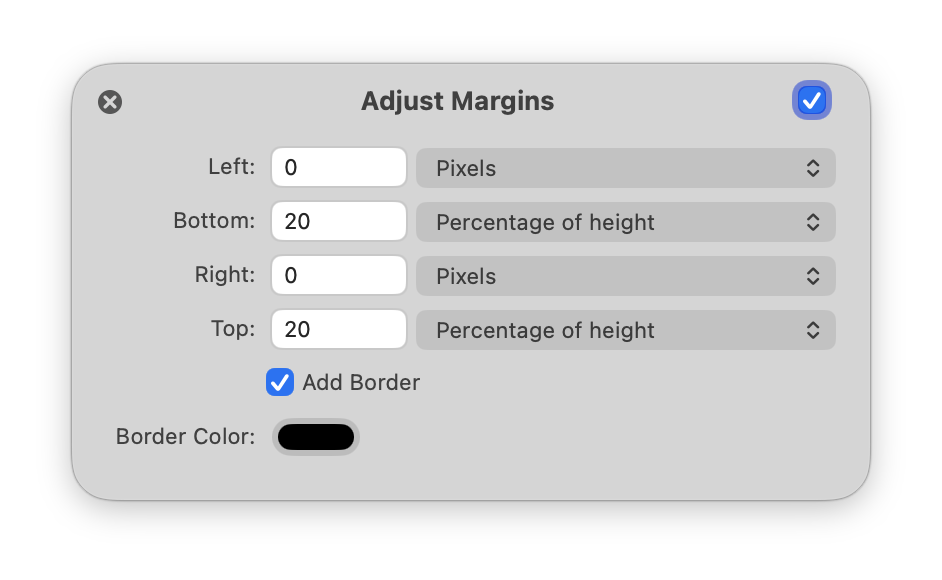
Task: Close the Adjust Margins dialog
Action: [110, 102]
